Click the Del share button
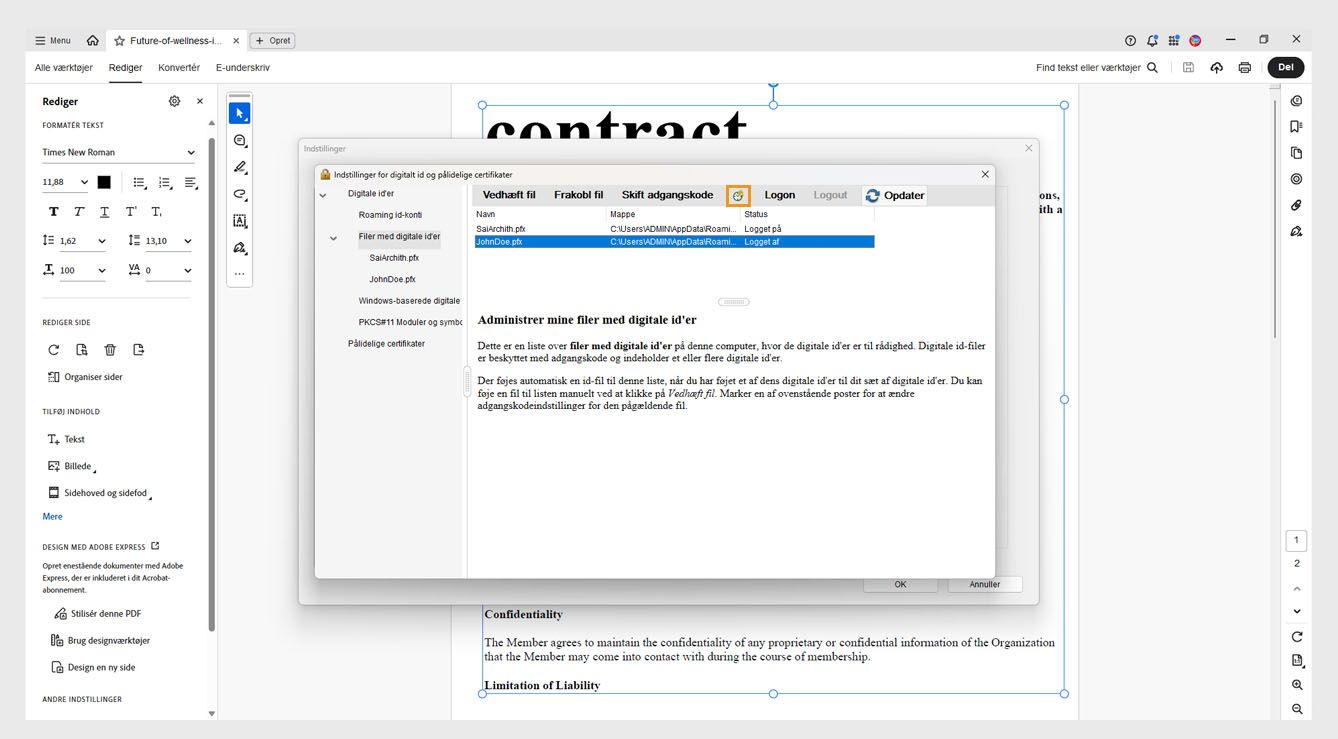 tap(1286, 68)
